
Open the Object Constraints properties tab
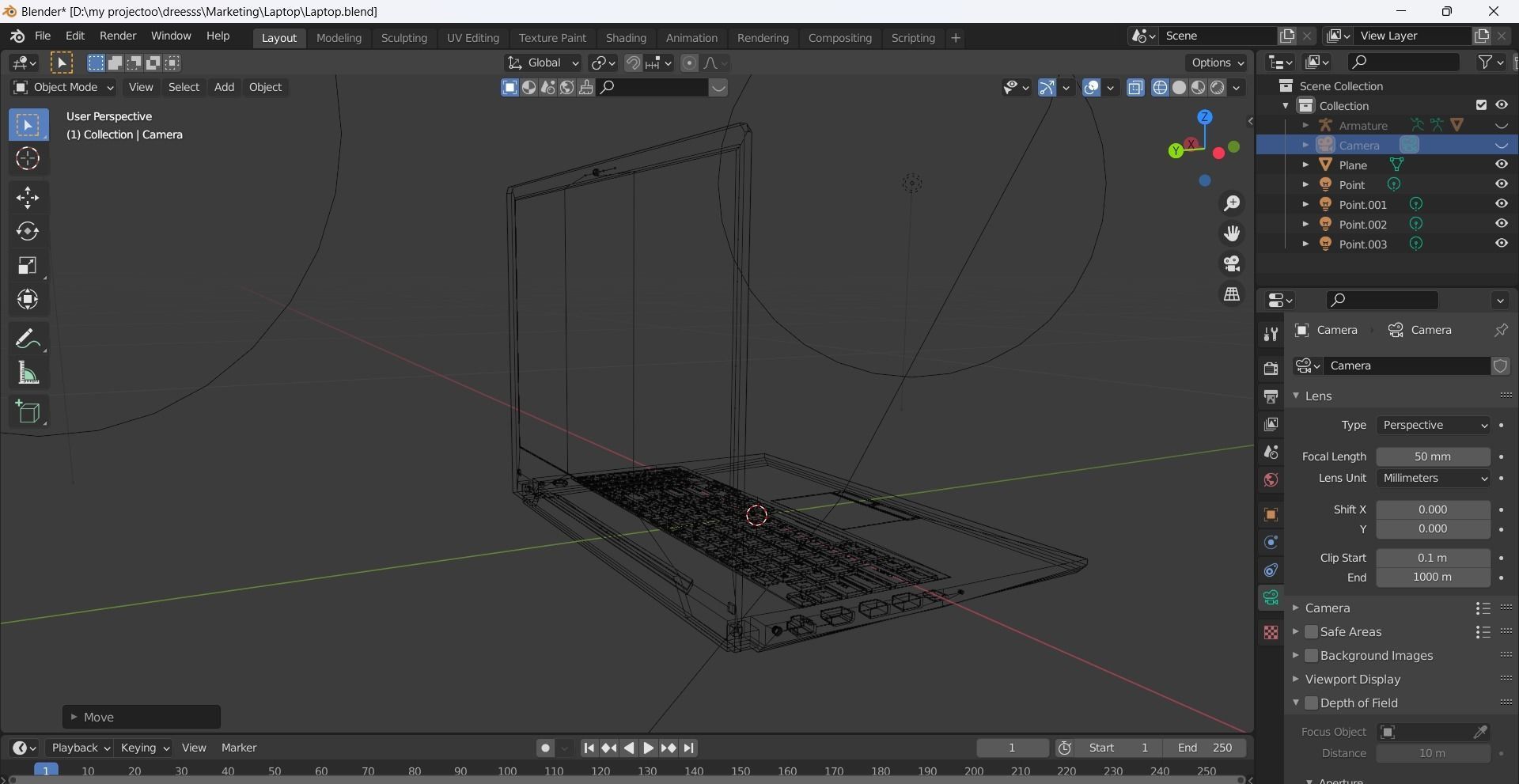point(1271,570)
